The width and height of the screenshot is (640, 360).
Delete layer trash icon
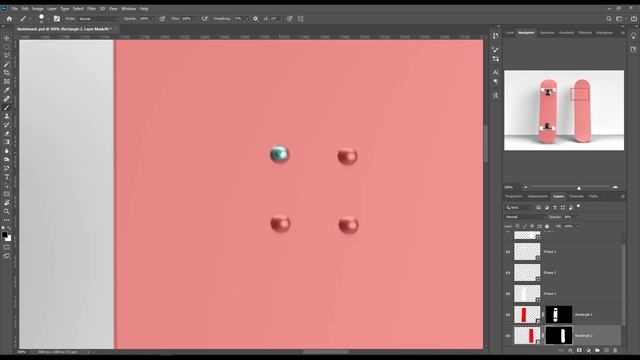click(615, 350)
